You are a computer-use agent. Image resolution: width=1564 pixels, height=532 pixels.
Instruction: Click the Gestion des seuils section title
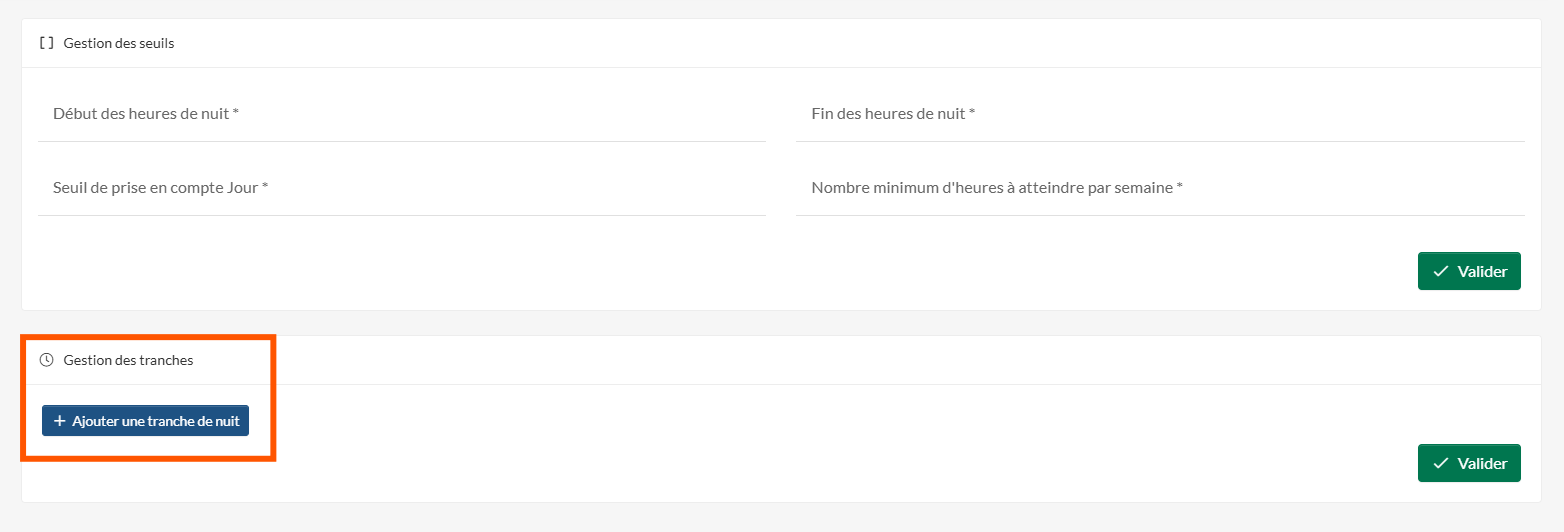(x=119, y=43)
